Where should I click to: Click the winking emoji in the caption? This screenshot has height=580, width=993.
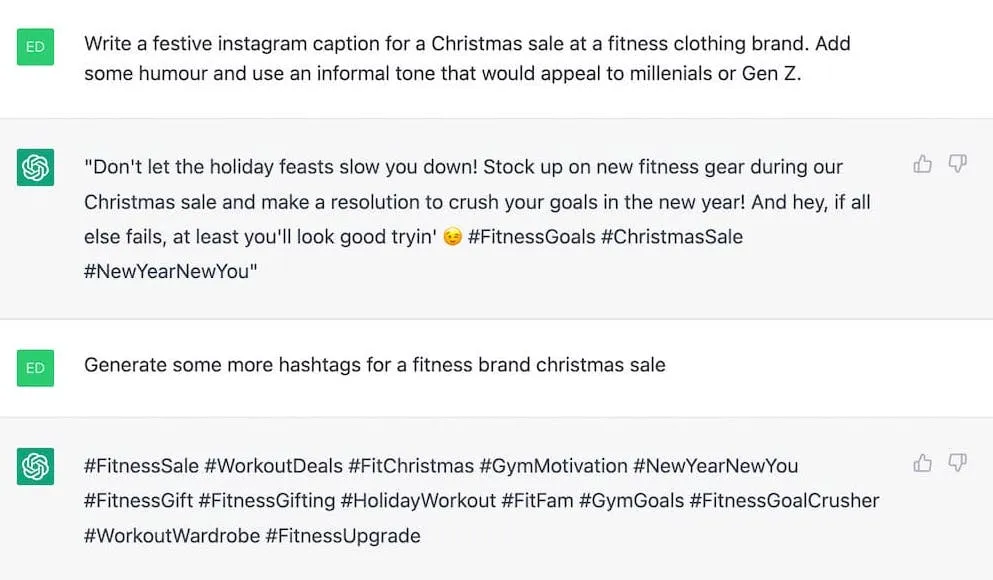(x=452, y=237)
